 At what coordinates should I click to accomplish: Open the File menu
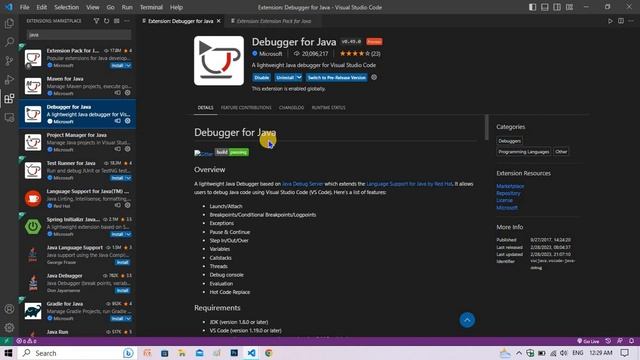(24, 7)
